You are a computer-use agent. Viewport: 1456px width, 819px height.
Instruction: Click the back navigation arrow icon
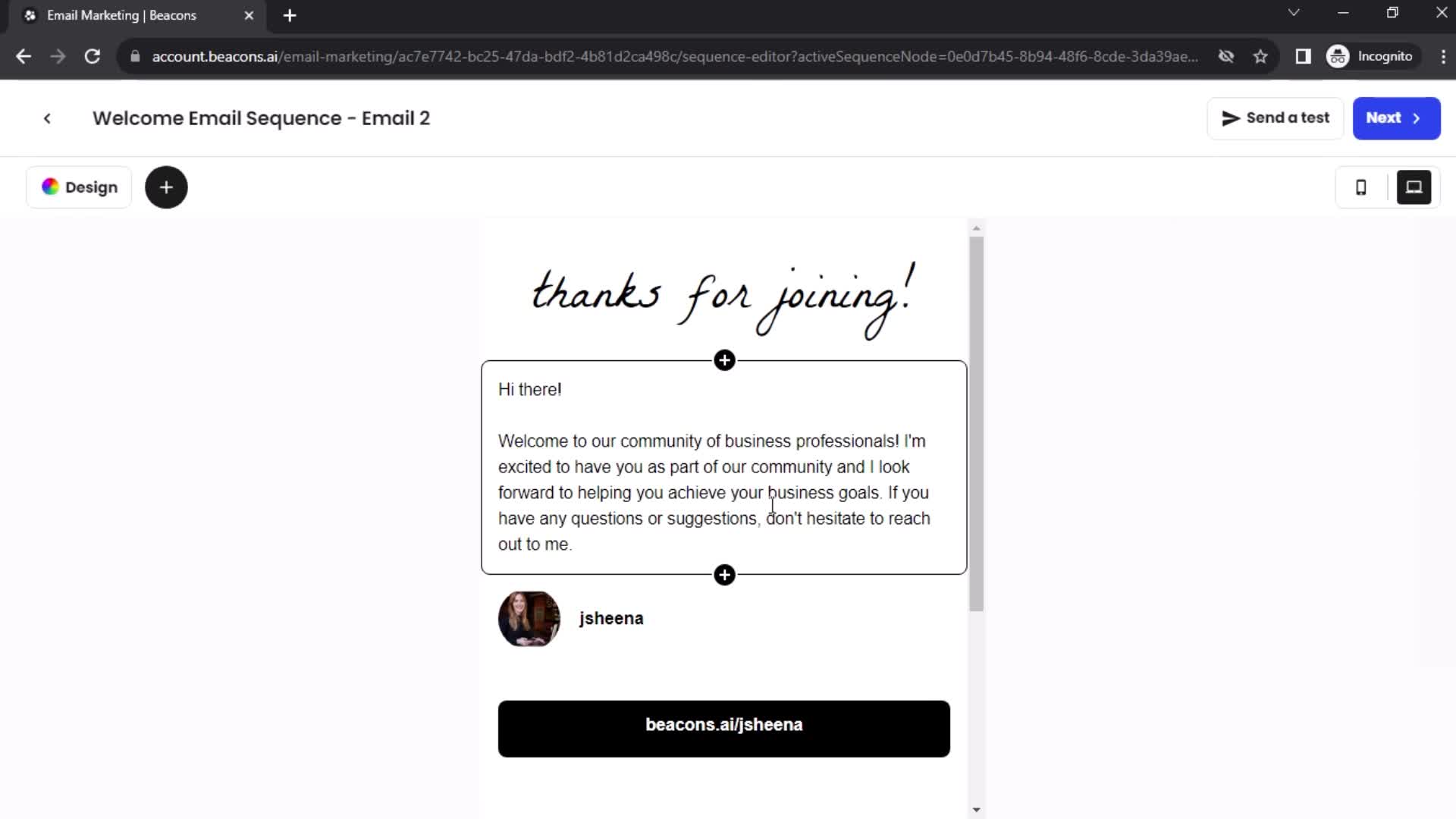coord(47,118)
